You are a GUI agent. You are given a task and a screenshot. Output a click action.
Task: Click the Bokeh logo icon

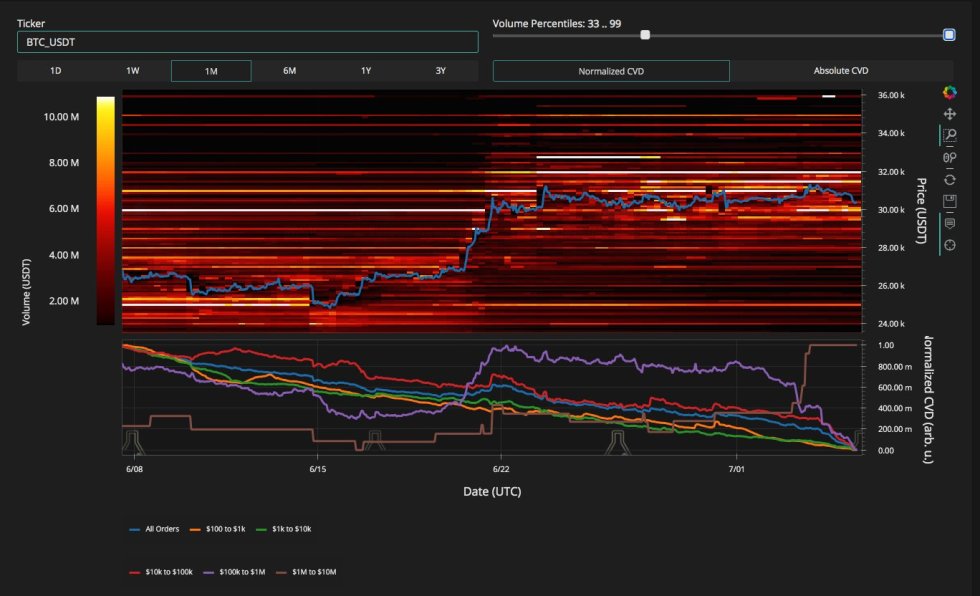click(x=950, y=93)
